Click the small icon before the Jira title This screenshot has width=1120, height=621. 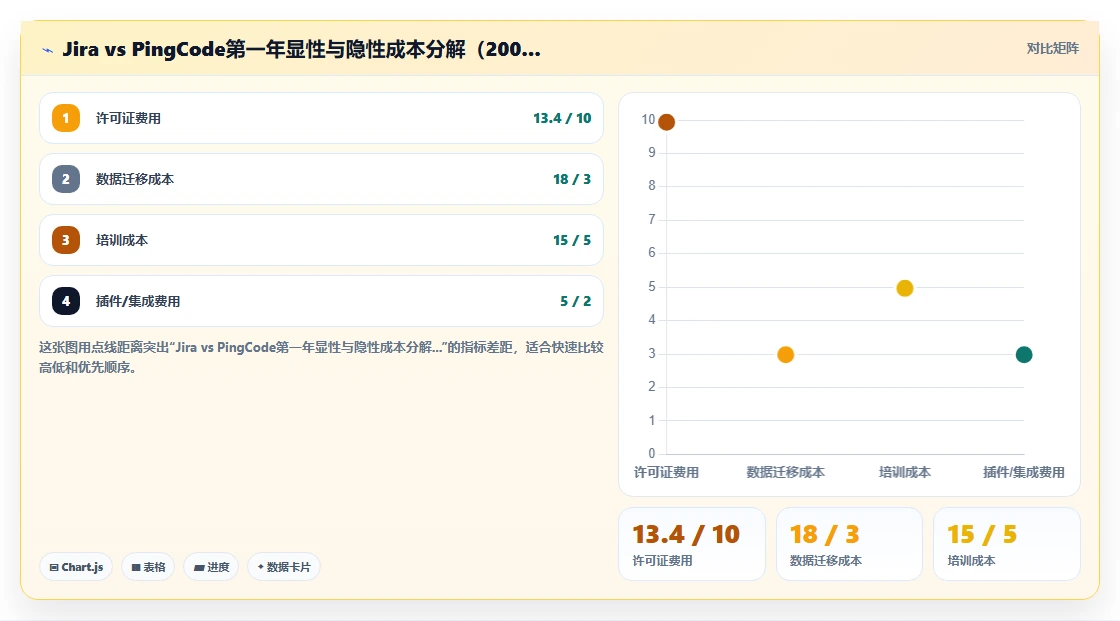[48, 50]
